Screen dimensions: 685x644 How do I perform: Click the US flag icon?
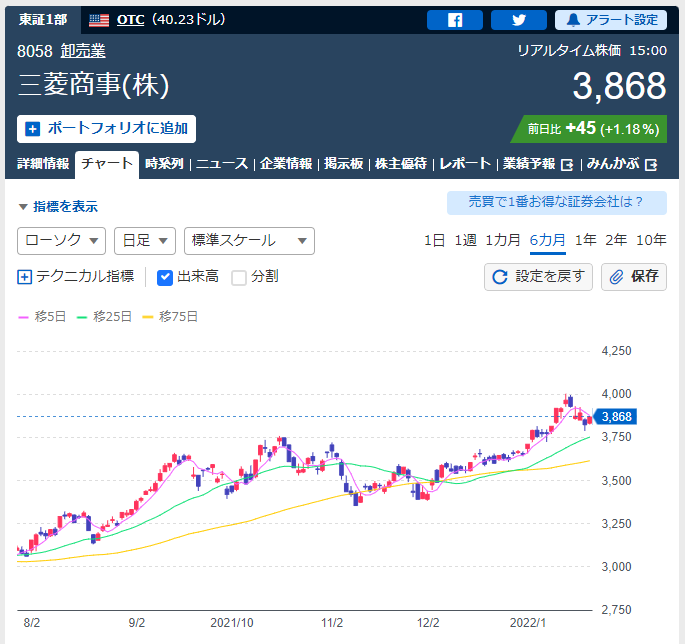(99, 20)
